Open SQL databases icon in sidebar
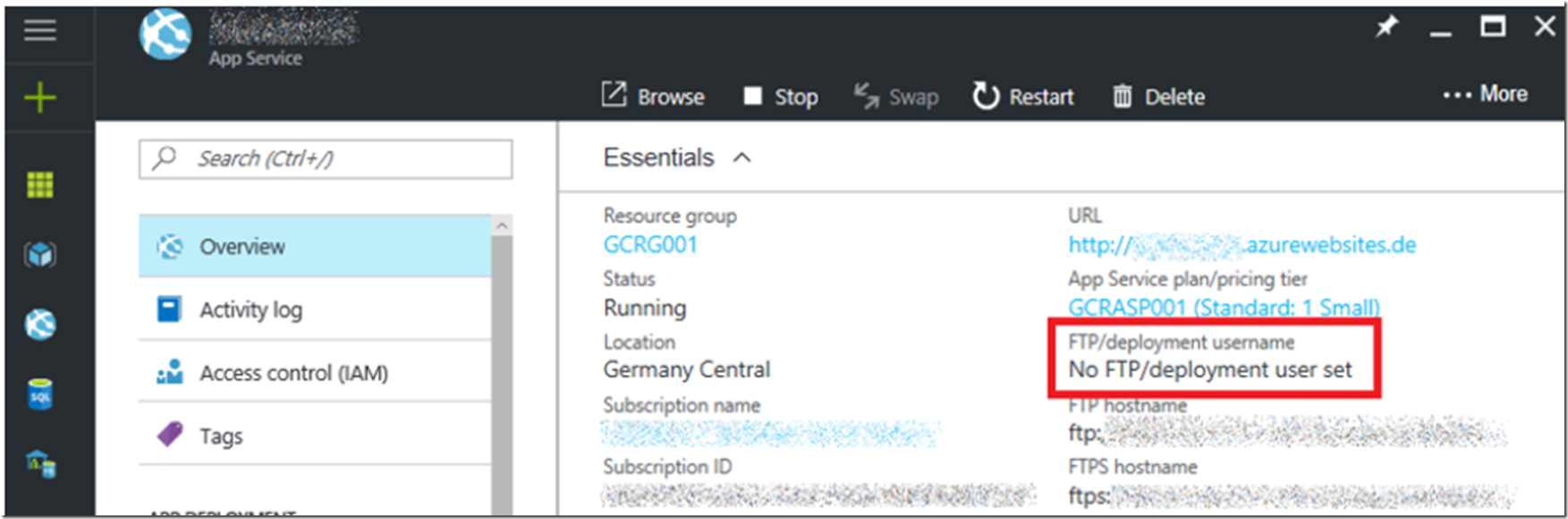The height and width of the screenshot is (519, 1568). pyautogui.click(x=40, y=394)
